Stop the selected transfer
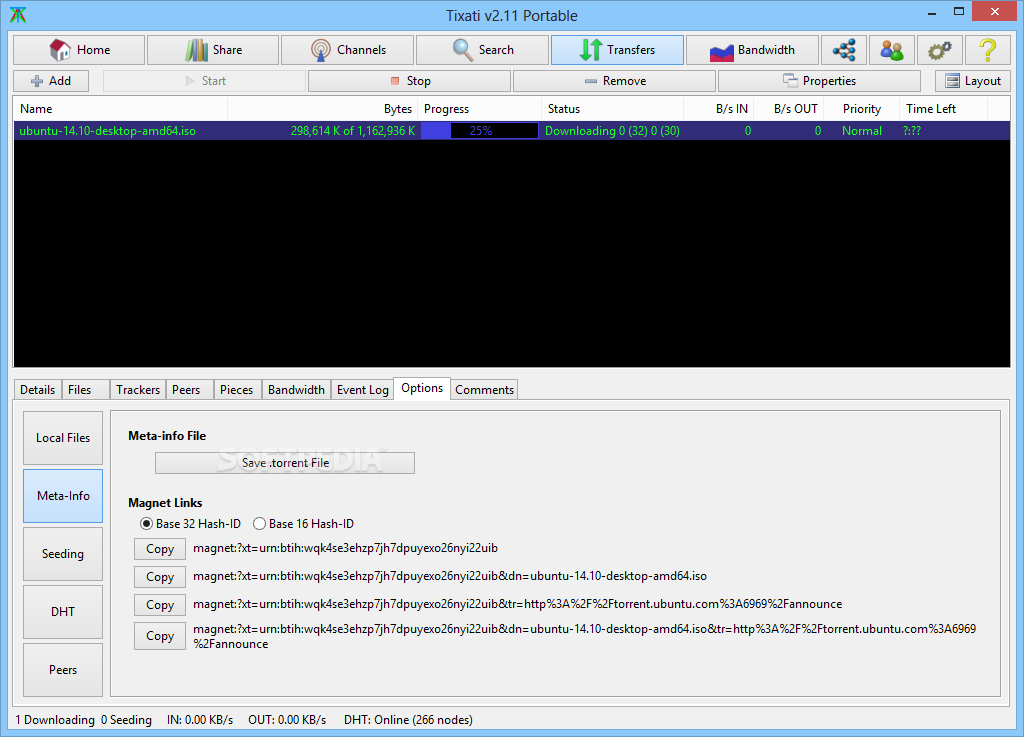The height and width of the screenshot is (737, 1024). 409,81
